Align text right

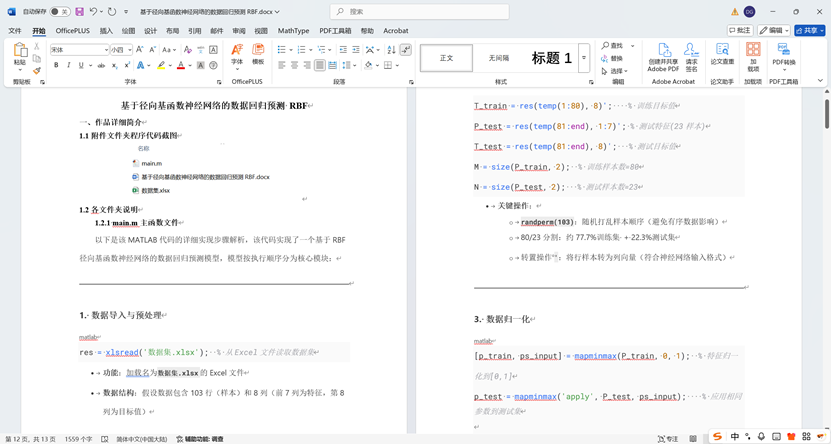(x=307, y=65)
